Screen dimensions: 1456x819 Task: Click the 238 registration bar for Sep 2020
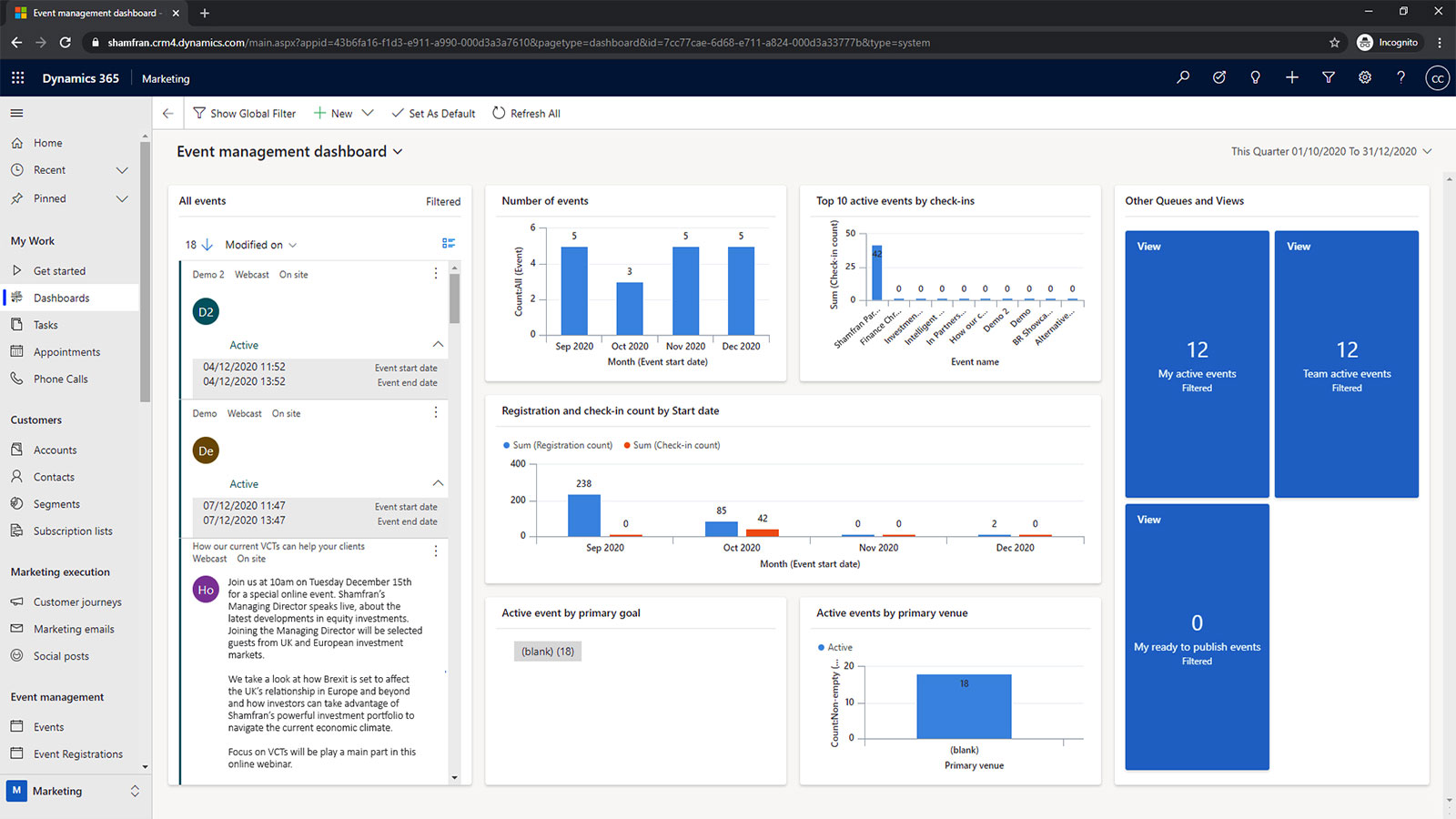584,515
